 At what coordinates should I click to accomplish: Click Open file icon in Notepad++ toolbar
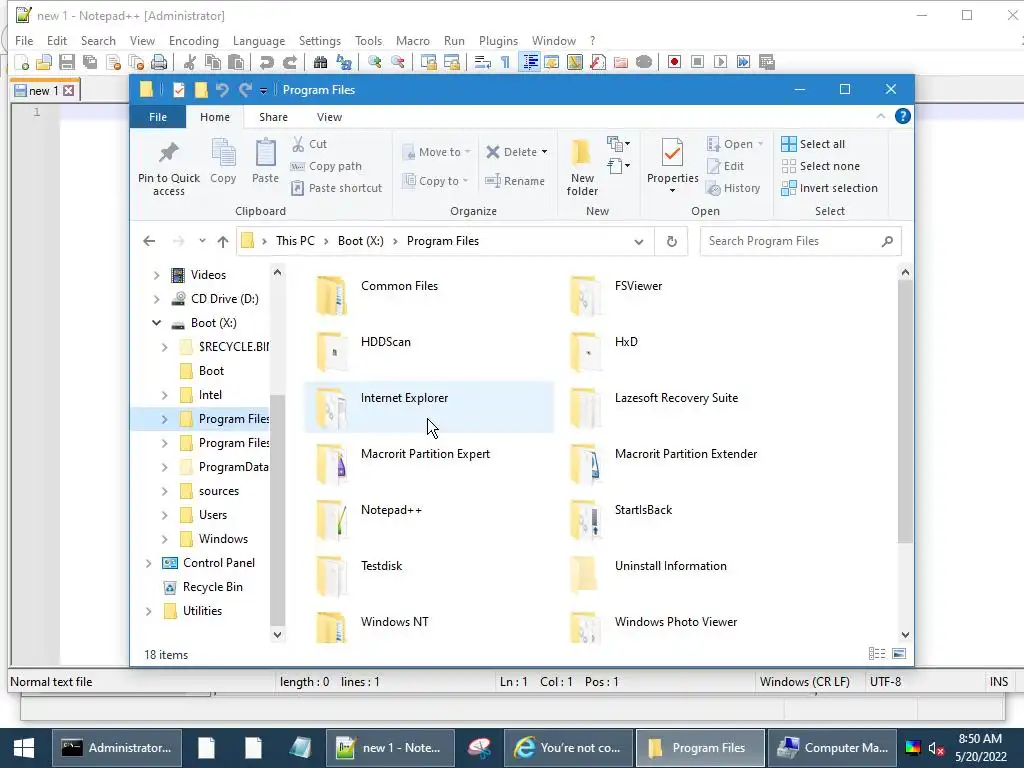tap(44, 62)
